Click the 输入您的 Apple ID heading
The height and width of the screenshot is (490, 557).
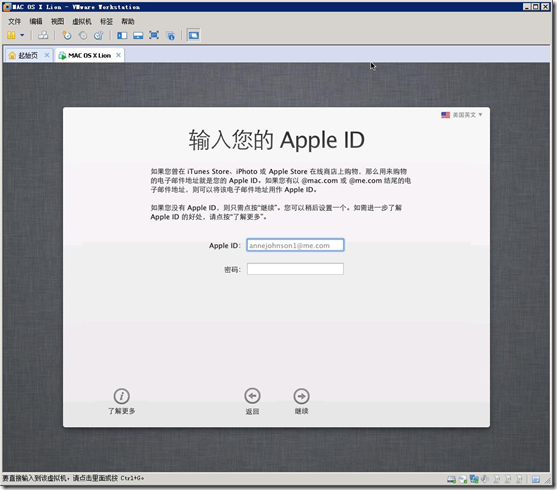pyautogui.click(x=277, y=140)
